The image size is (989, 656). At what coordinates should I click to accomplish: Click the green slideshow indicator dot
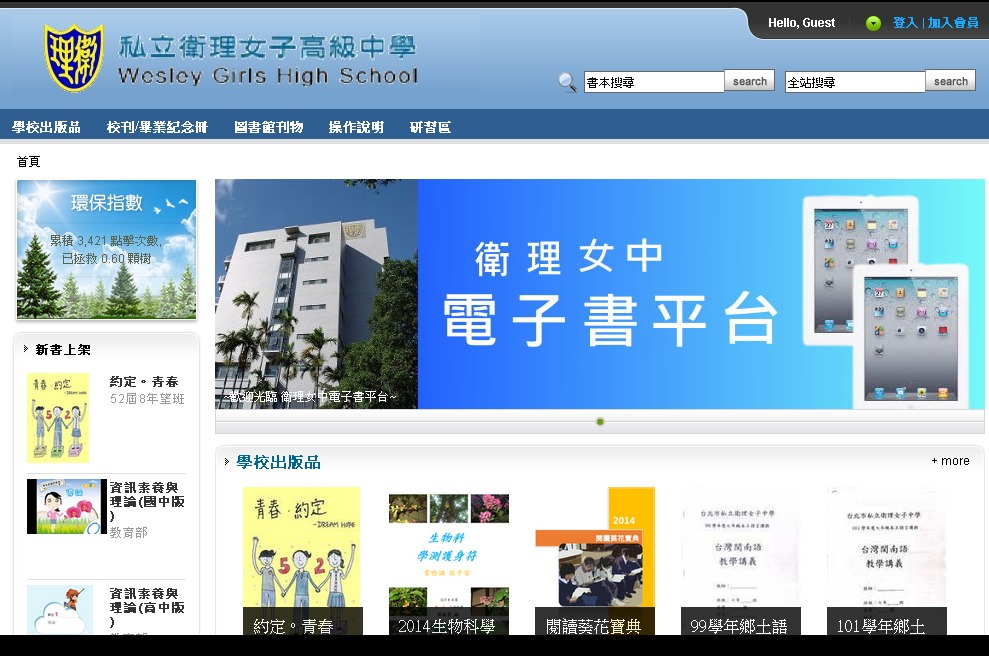click(x=600, y=421)
